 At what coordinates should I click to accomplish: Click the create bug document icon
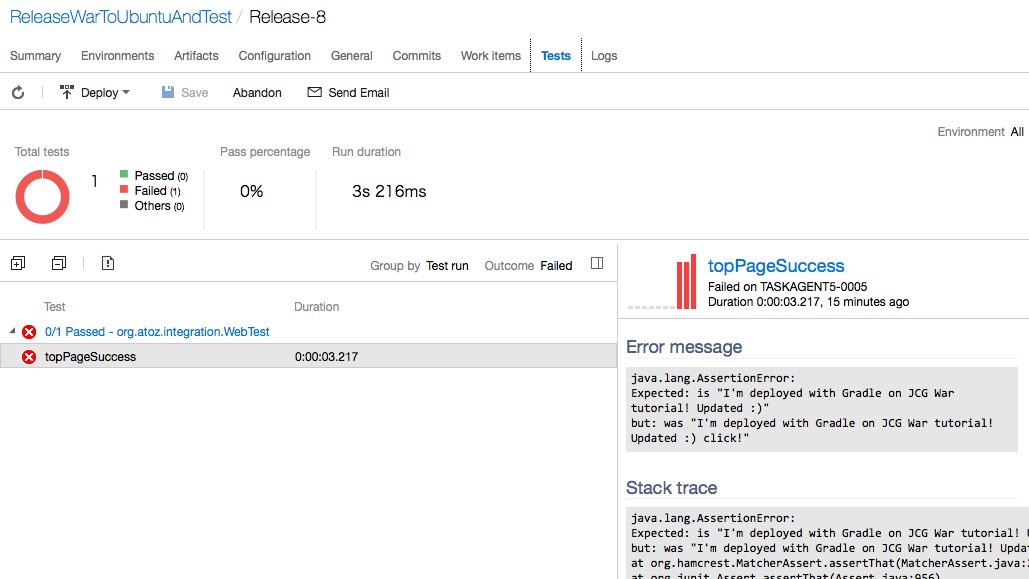click(x=108, y=263)
